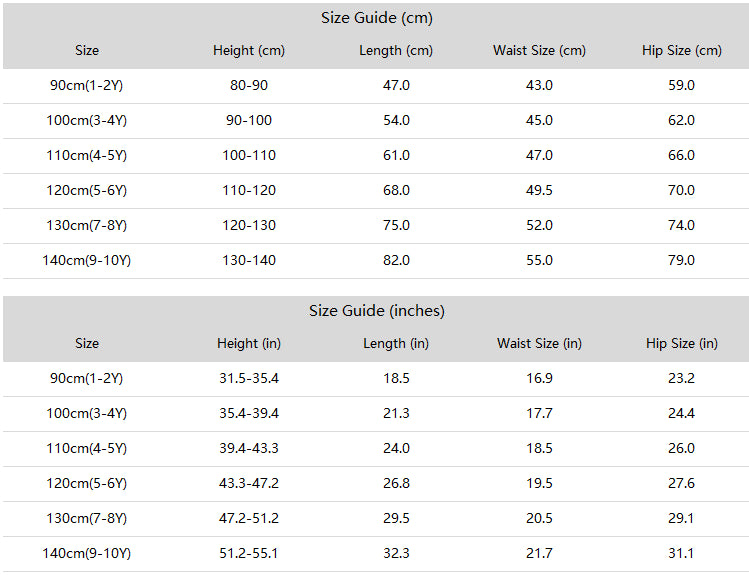749x576 pixels.
Task: Click the hip size value '79.0'
Action: (x=681, y=261)
